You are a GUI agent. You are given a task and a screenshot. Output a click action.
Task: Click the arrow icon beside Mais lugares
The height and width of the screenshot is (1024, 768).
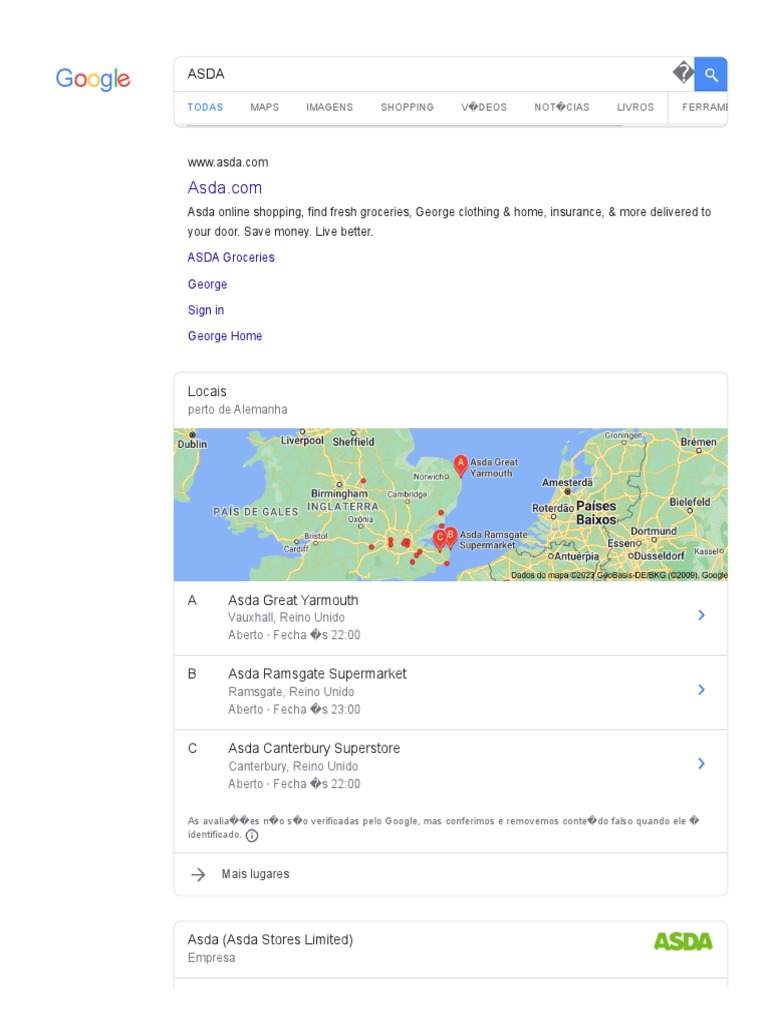pos(199,875)
